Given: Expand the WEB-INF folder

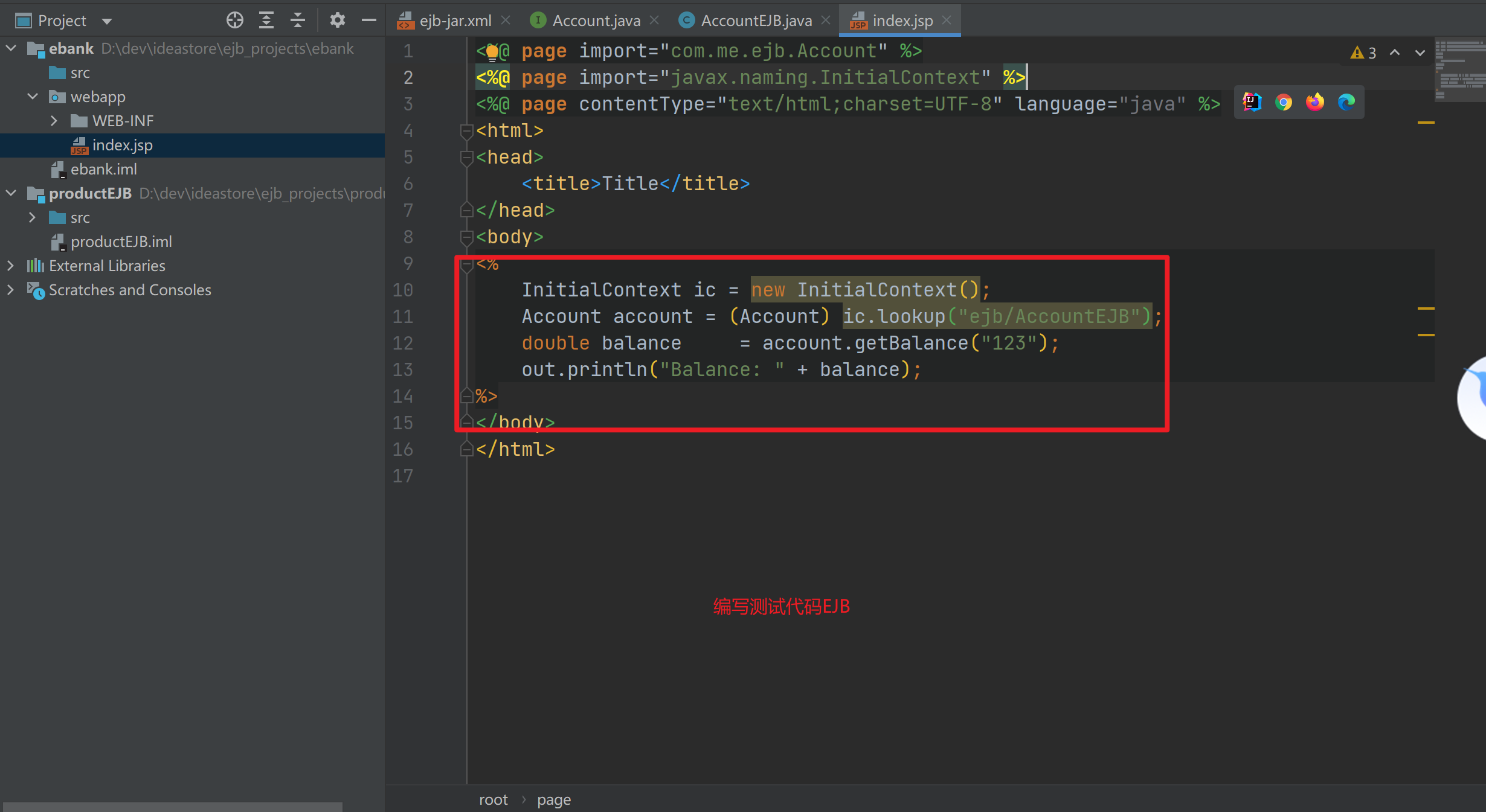Looking at the screenshot, I should point(54,121).
